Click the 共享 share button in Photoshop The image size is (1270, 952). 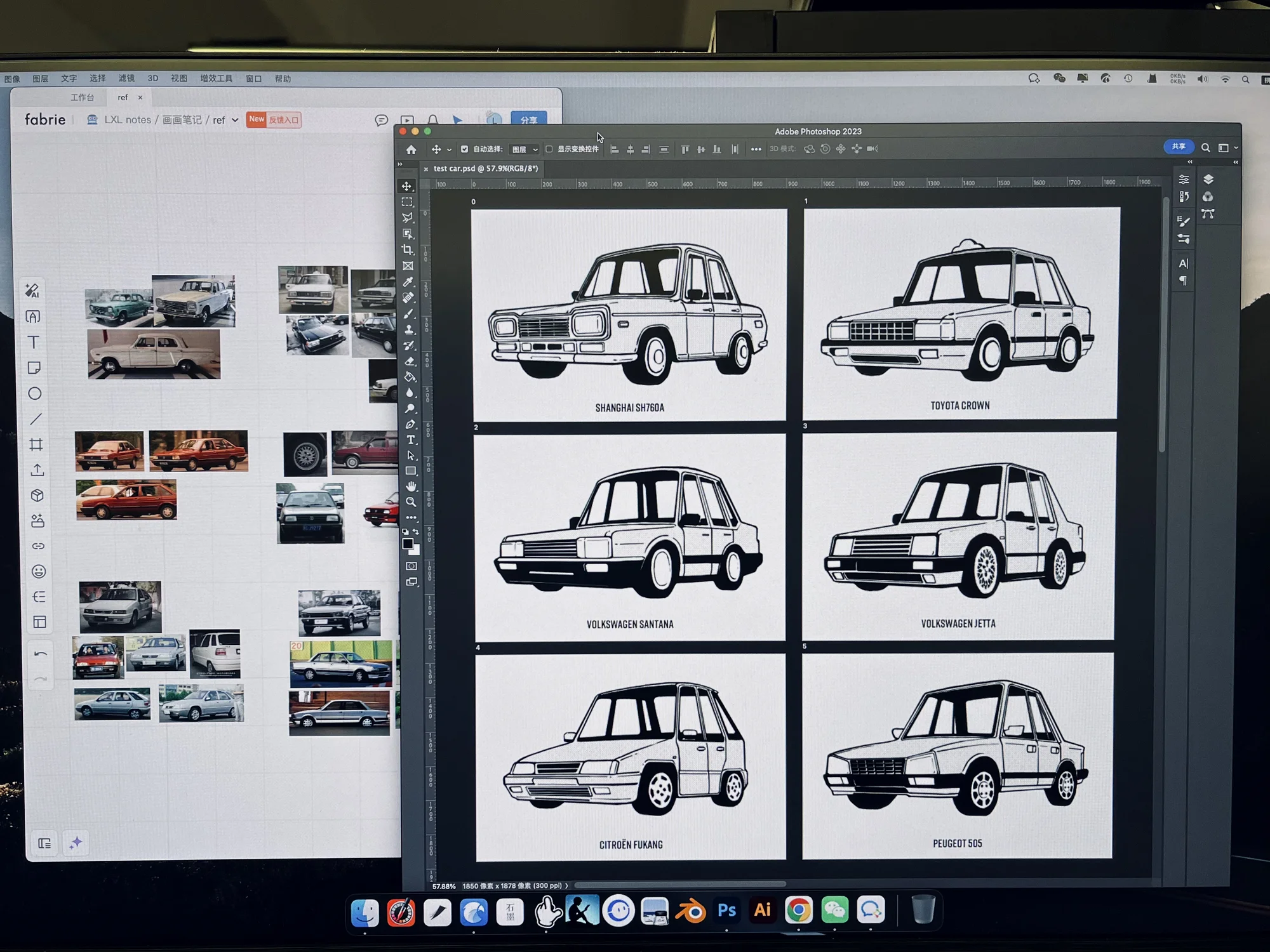[1179, 147]
